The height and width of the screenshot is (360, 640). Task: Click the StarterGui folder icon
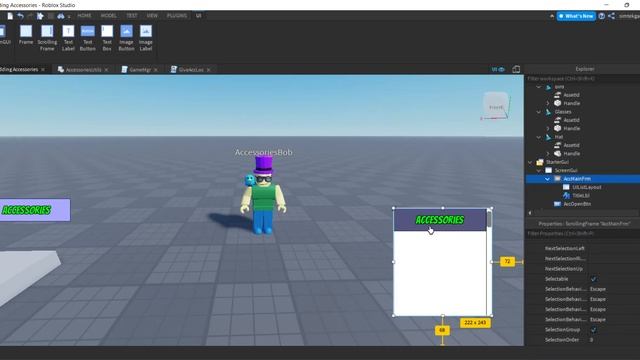[x=540, y=162]
